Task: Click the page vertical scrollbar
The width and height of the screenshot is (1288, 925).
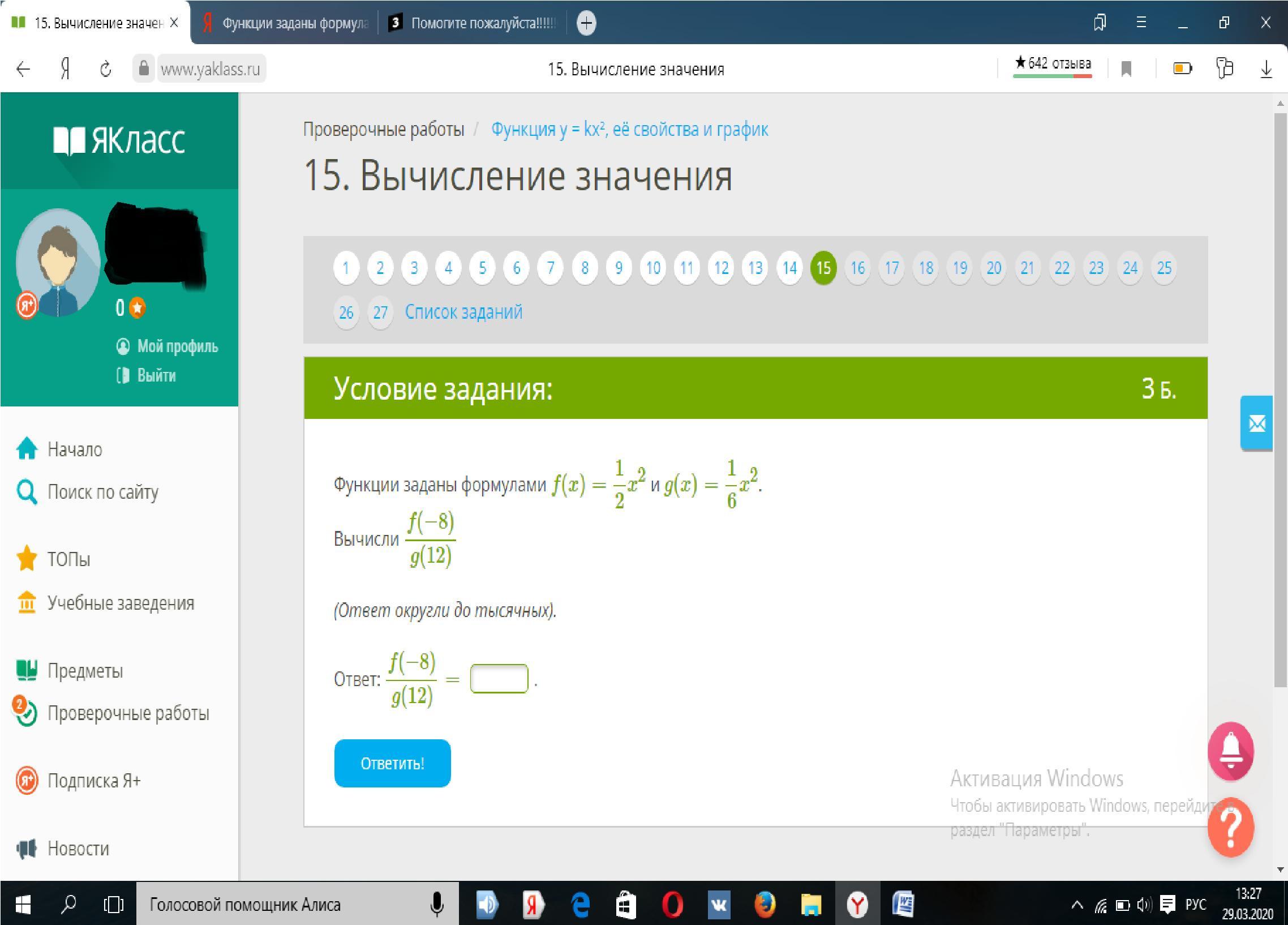Action: (x=1280, y=398)
